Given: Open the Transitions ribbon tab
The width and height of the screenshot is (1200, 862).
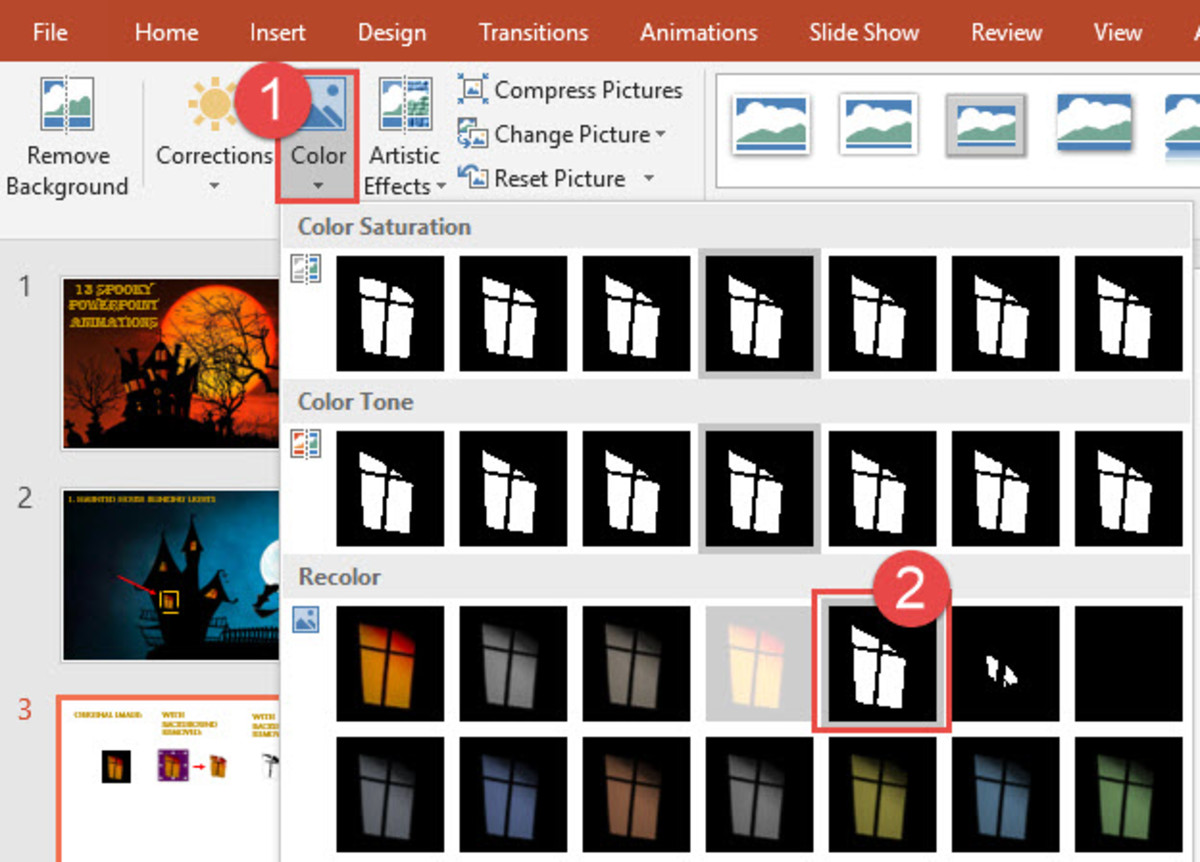Looking at the screenshot, I should pos(532,32).
